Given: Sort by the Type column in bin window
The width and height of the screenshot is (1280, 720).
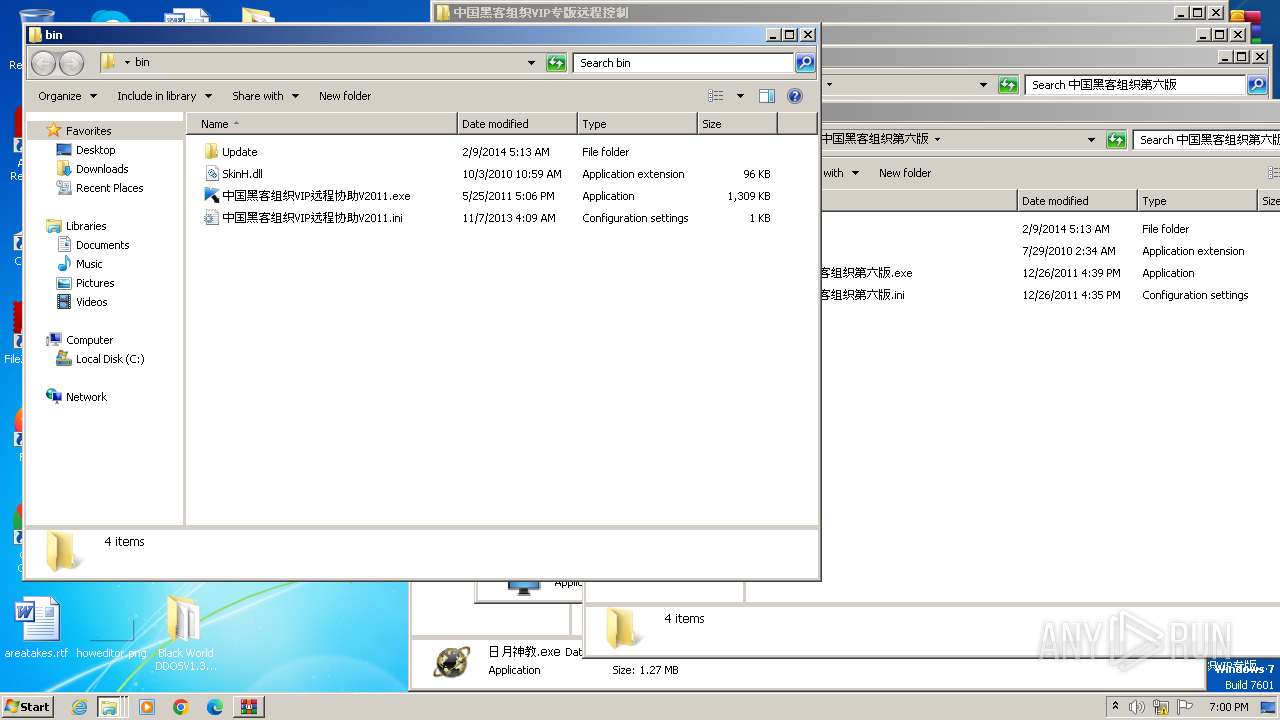Looking at the screenshot, I should point(637,124).
